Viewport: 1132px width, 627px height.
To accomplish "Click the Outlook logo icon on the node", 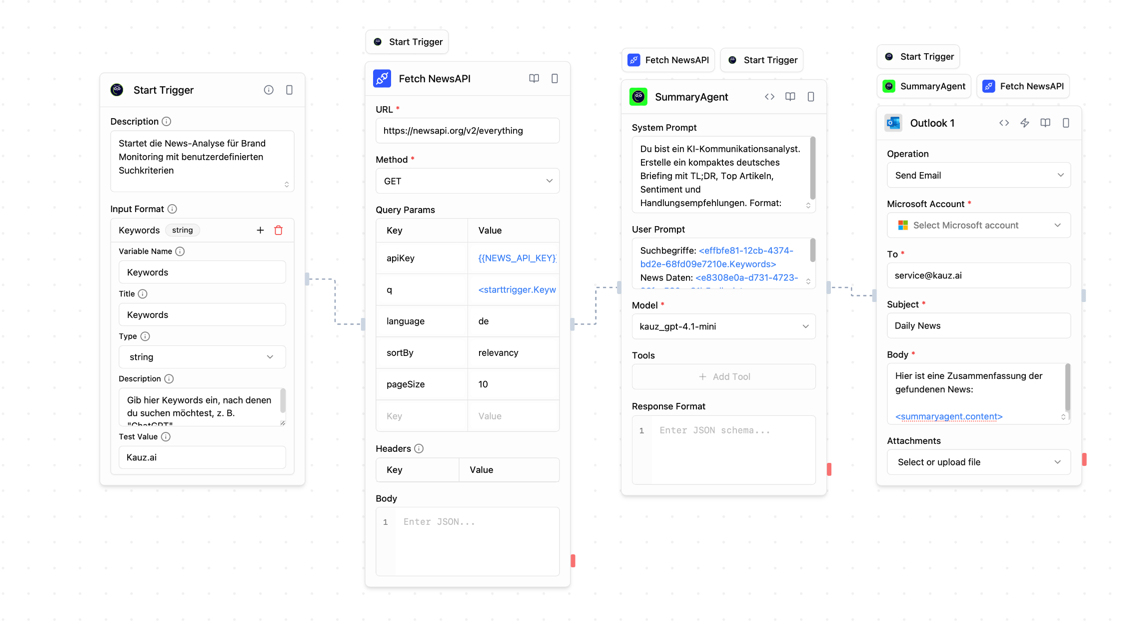I will pos(893,122).
